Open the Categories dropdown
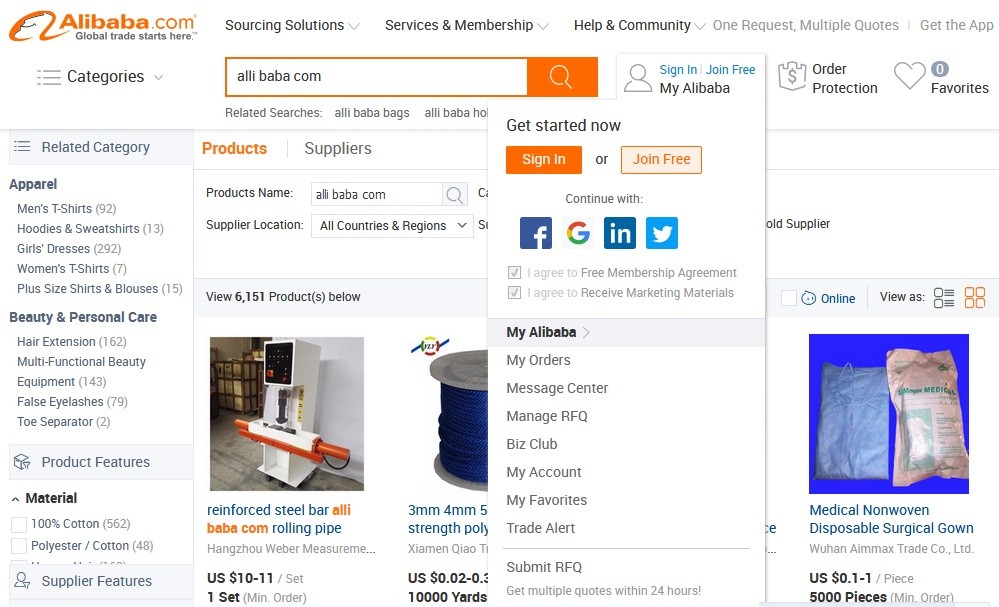Viewport: 999px width, 607px height. (101, 76)
